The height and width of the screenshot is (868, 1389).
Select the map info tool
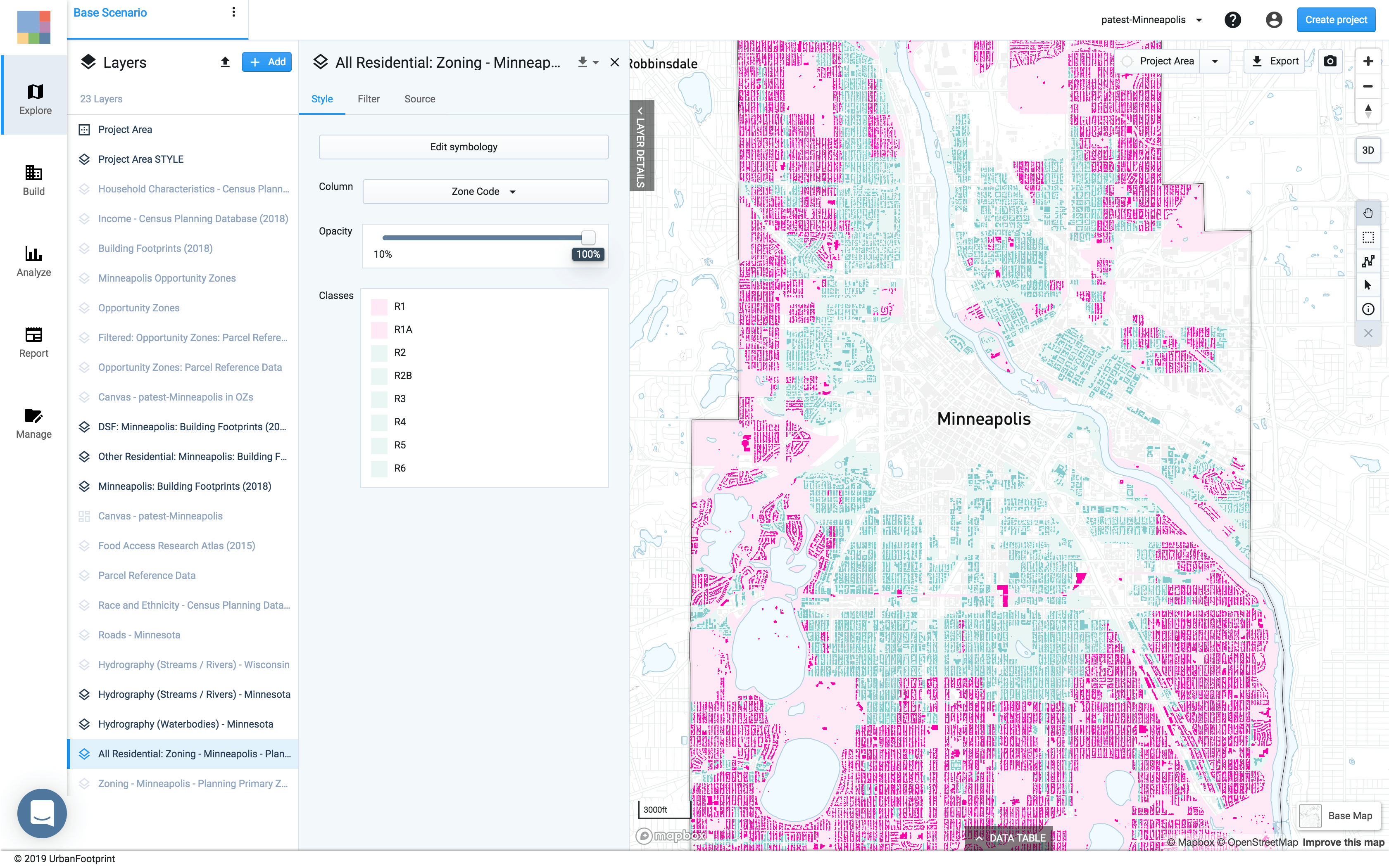(1368, 309)
